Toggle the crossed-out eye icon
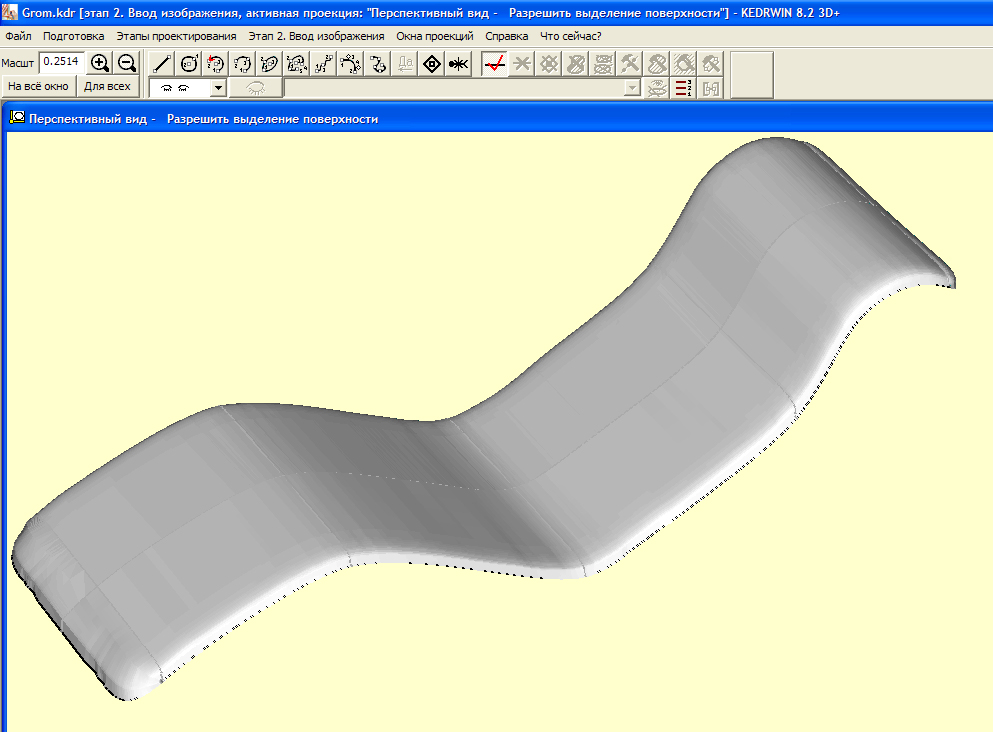993x732 pixels. [x=656, y=88]
